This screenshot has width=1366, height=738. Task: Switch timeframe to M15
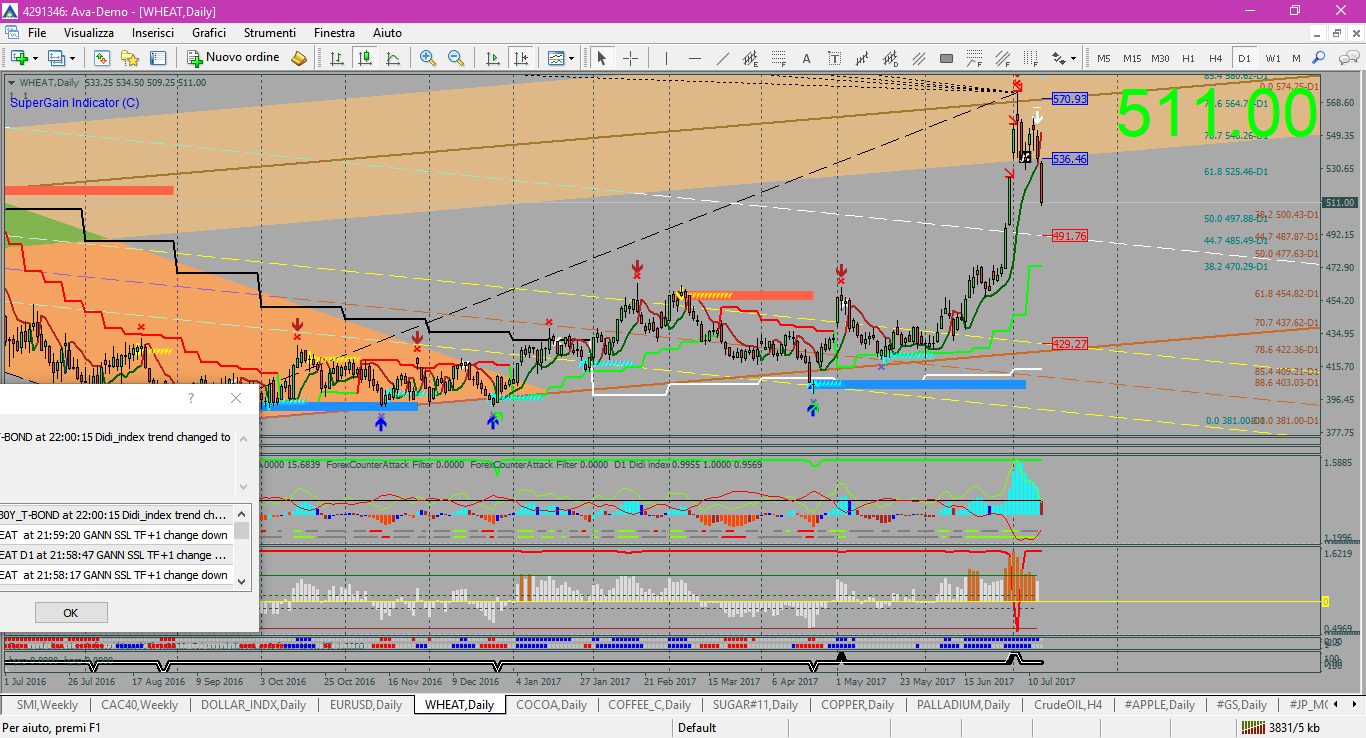pyautogui.click(x=1132, y=58)
